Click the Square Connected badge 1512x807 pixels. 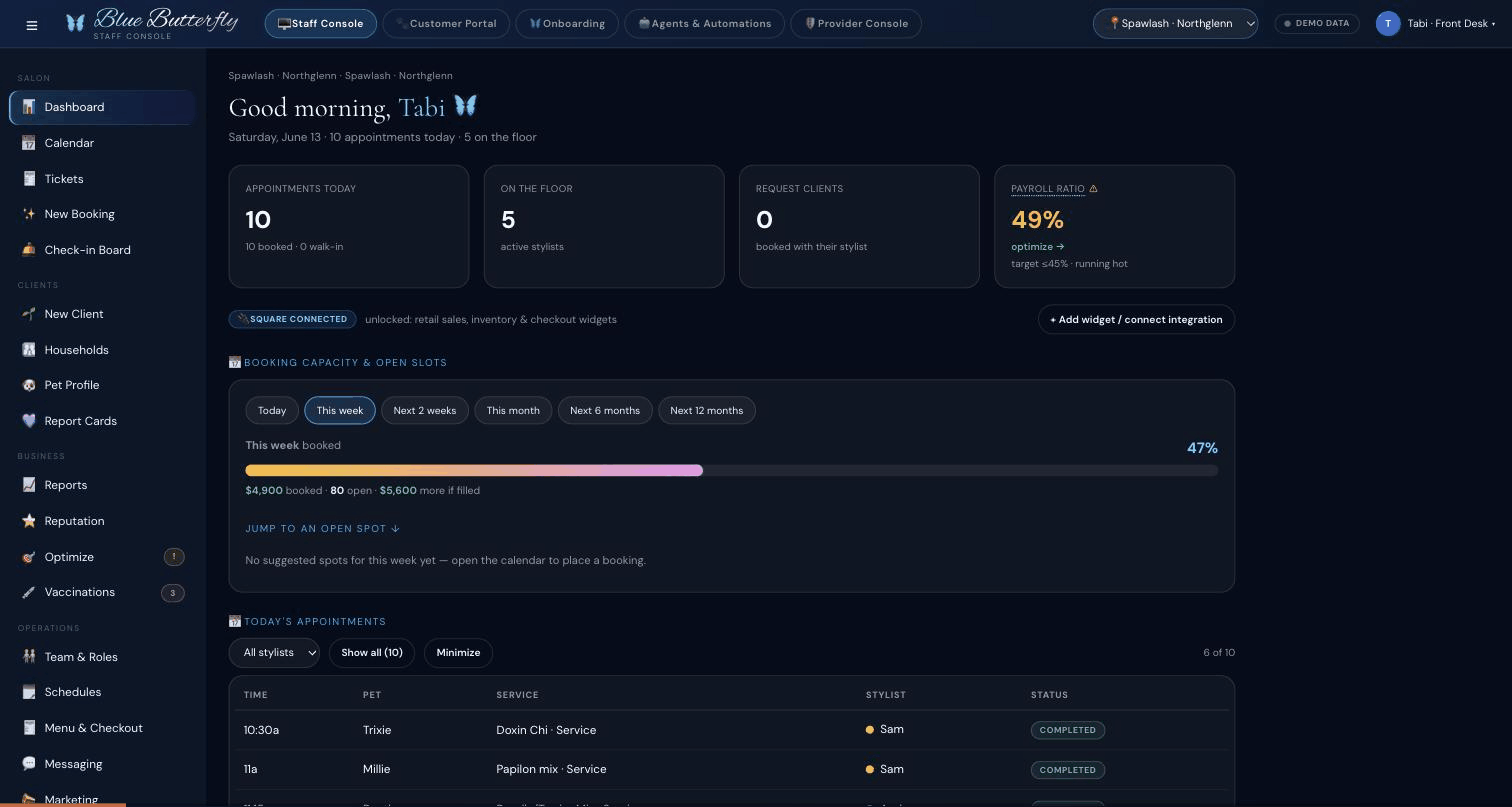(x=293, y=319)
